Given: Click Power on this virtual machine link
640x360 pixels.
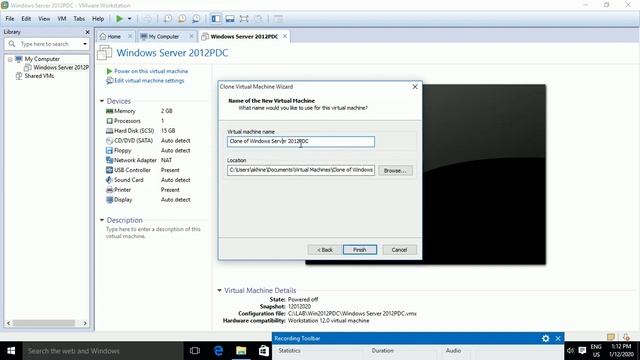Looking at the screenshot, I should 151,71.
